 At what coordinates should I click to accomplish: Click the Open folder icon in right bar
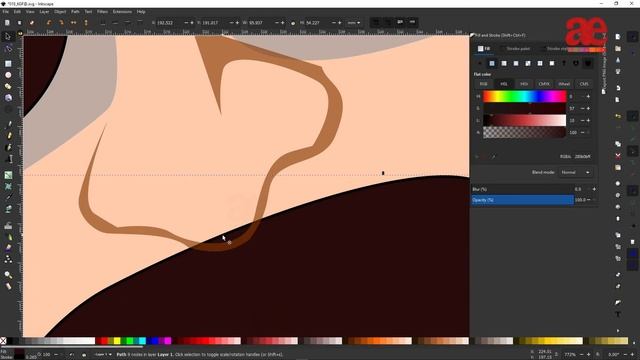[618, 49]
